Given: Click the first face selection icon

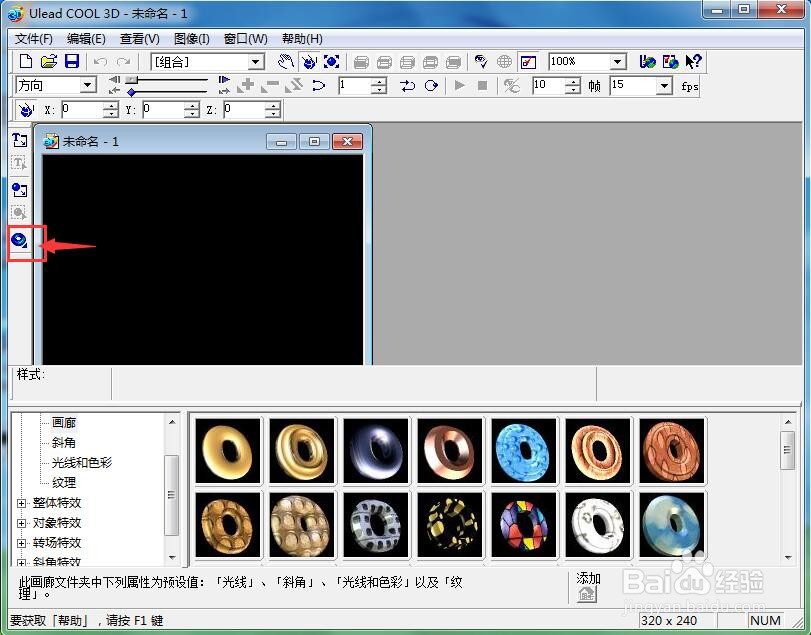Looking at the screenshot, I should pos(362,62).
